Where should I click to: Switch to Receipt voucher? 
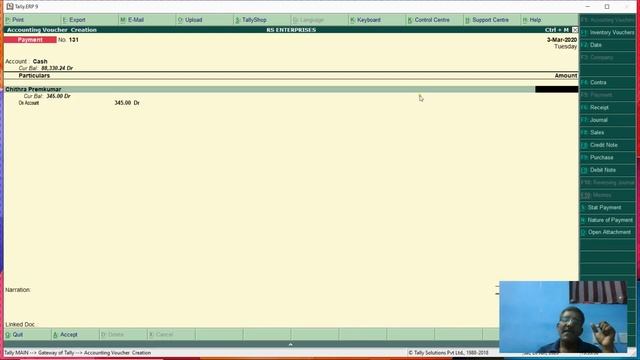click(607, 107)
